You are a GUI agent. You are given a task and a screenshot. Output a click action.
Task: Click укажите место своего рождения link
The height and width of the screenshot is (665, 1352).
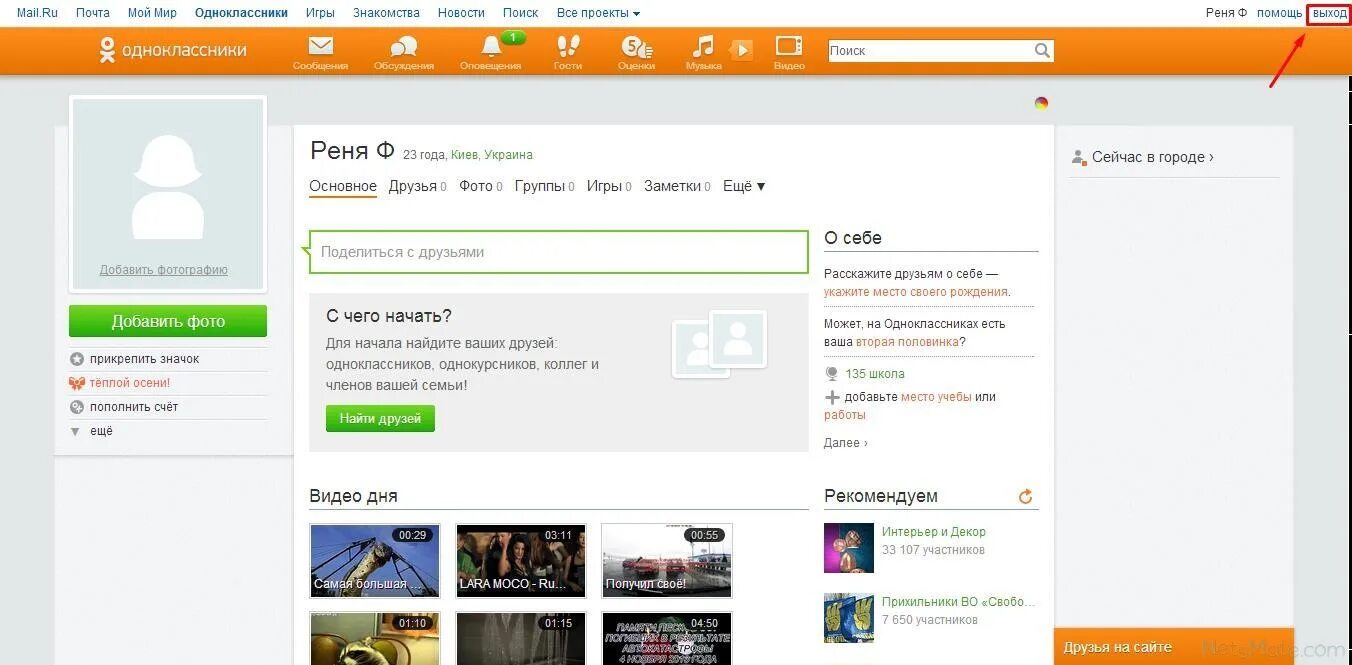916,292
